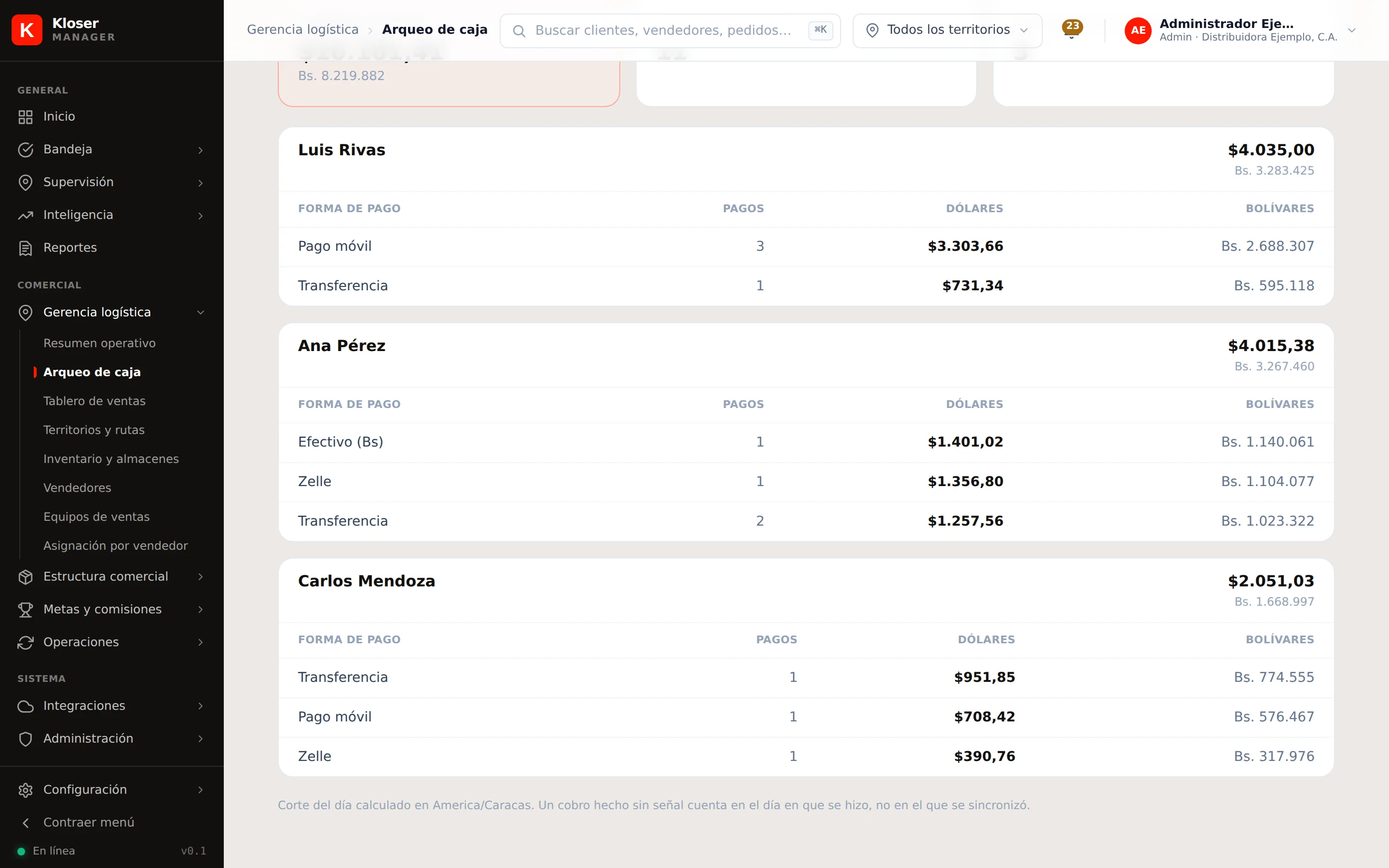This screenshot has width=1389, height=868.
Task: Click the Reportes document icon
Action: [x=25, y=247]
